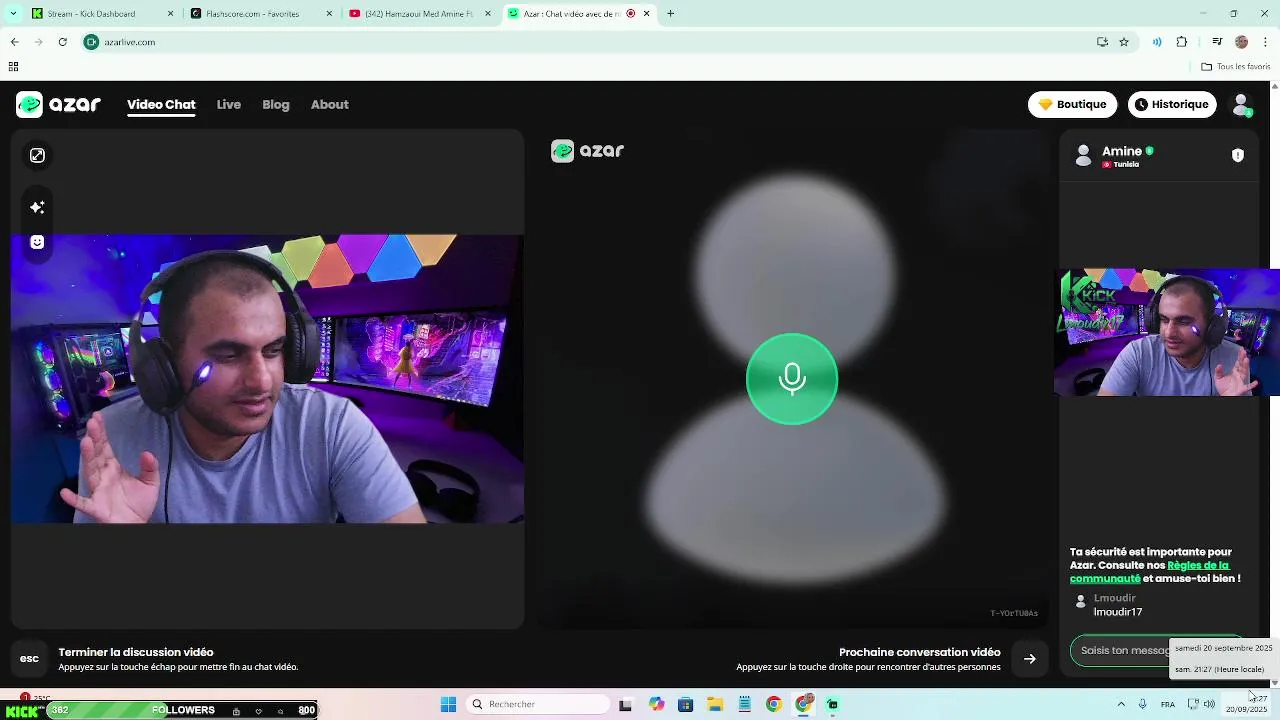This screenshot has width=1280, height=720.
Task: Click the Kick streamer webcam overlay thumbnail
Action: [x=1167, y=332]
